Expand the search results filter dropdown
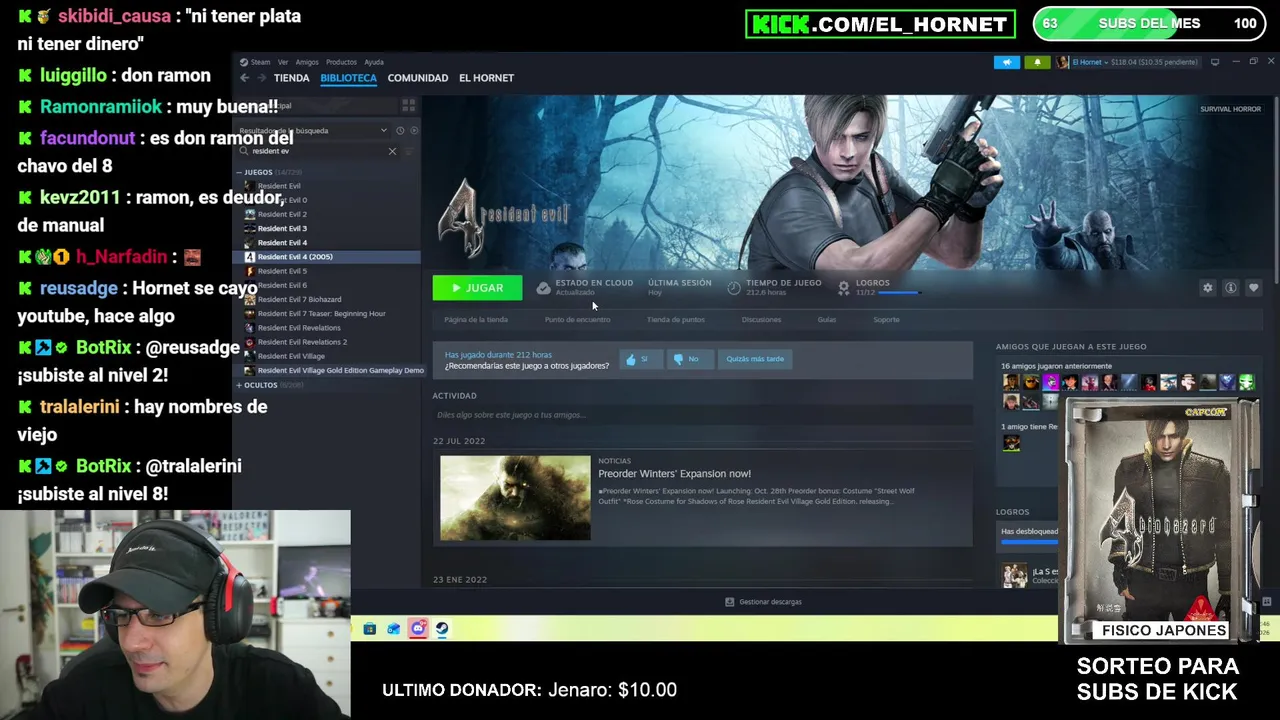This screenshot has width=1280, height=720. pos(383,131)
